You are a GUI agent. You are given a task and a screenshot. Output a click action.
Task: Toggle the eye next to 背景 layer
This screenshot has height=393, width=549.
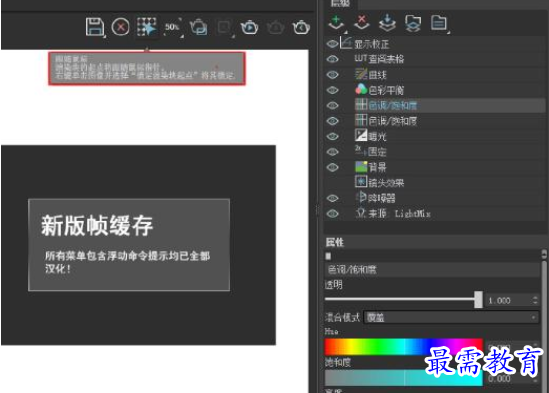pyautogui.click(x=332, y=167)
